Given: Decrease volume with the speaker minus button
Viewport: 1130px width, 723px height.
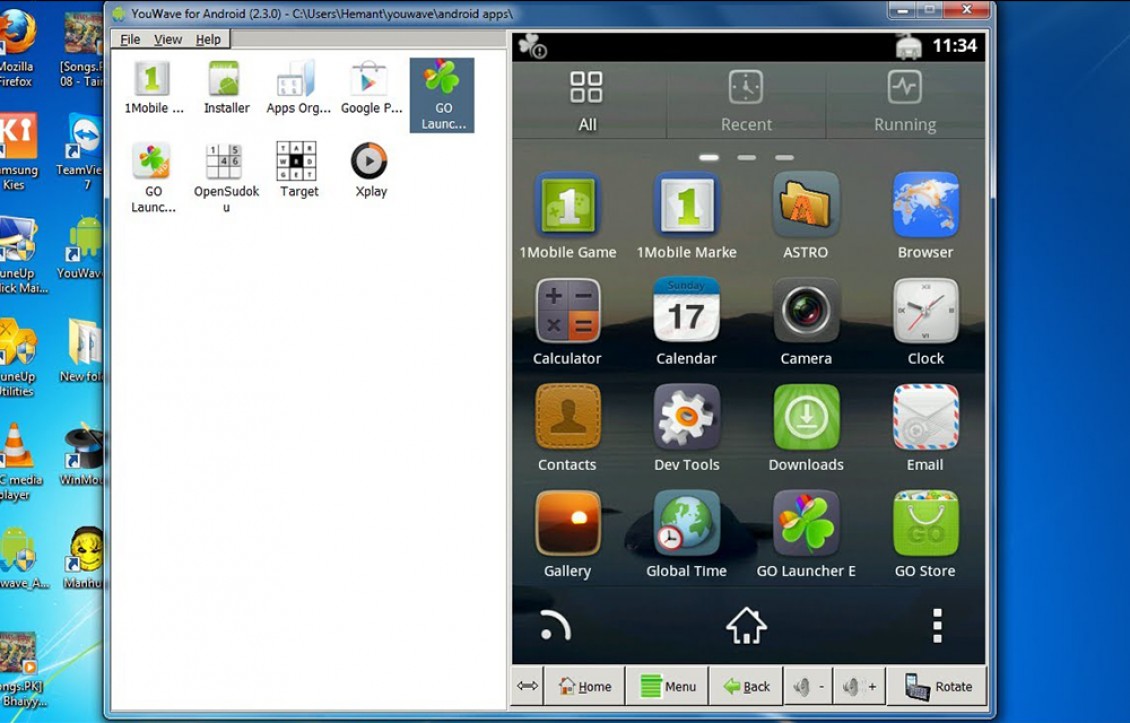Looking at the screenshot, I should [x=808, y=686].
